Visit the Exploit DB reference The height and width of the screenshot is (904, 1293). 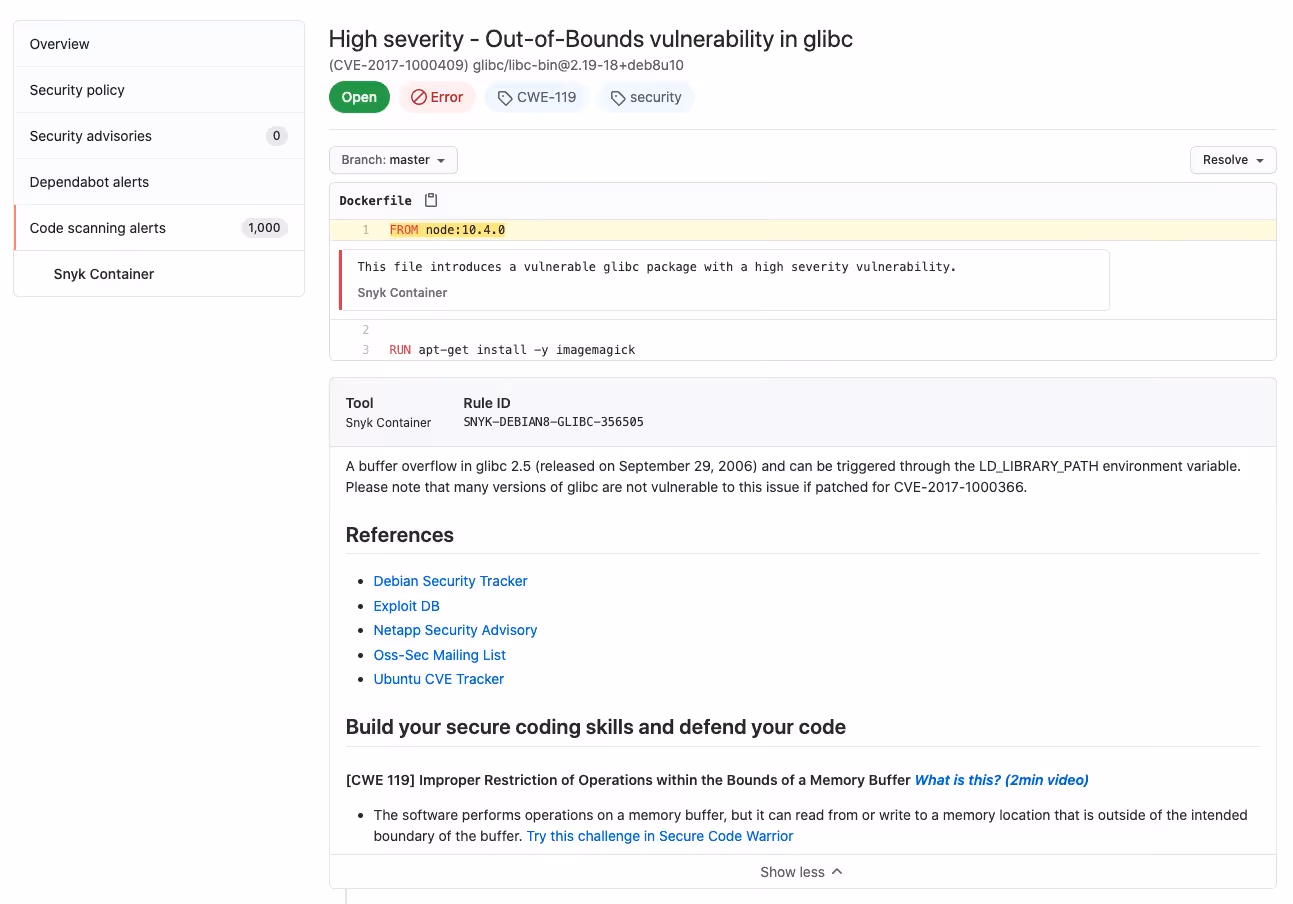coord(406,606)
